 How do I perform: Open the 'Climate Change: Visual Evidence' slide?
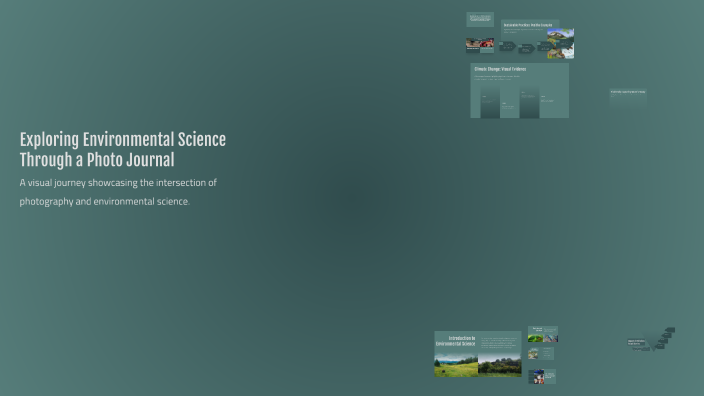point(519,91)
